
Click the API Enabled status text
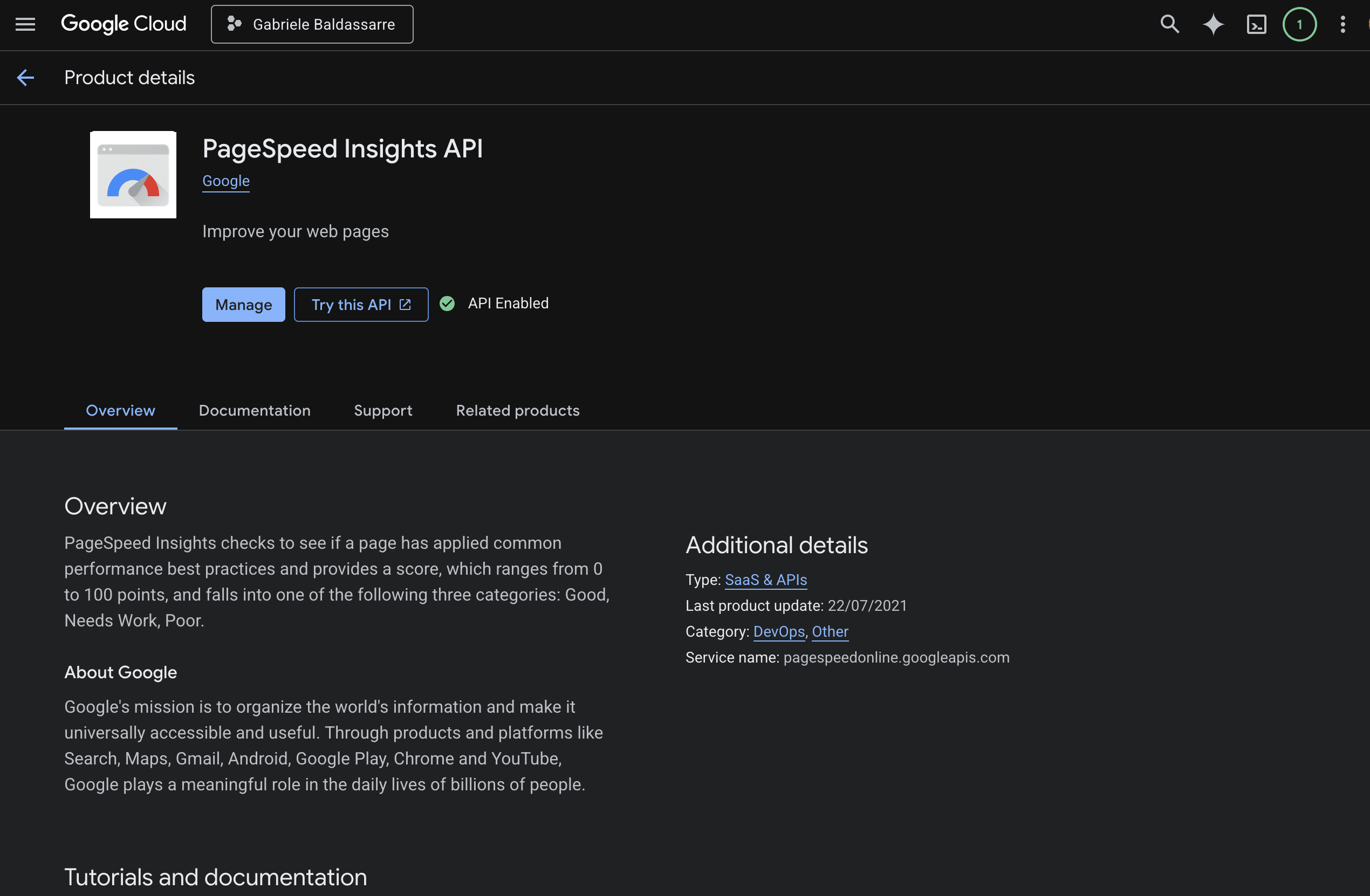(x=508, y=304)
